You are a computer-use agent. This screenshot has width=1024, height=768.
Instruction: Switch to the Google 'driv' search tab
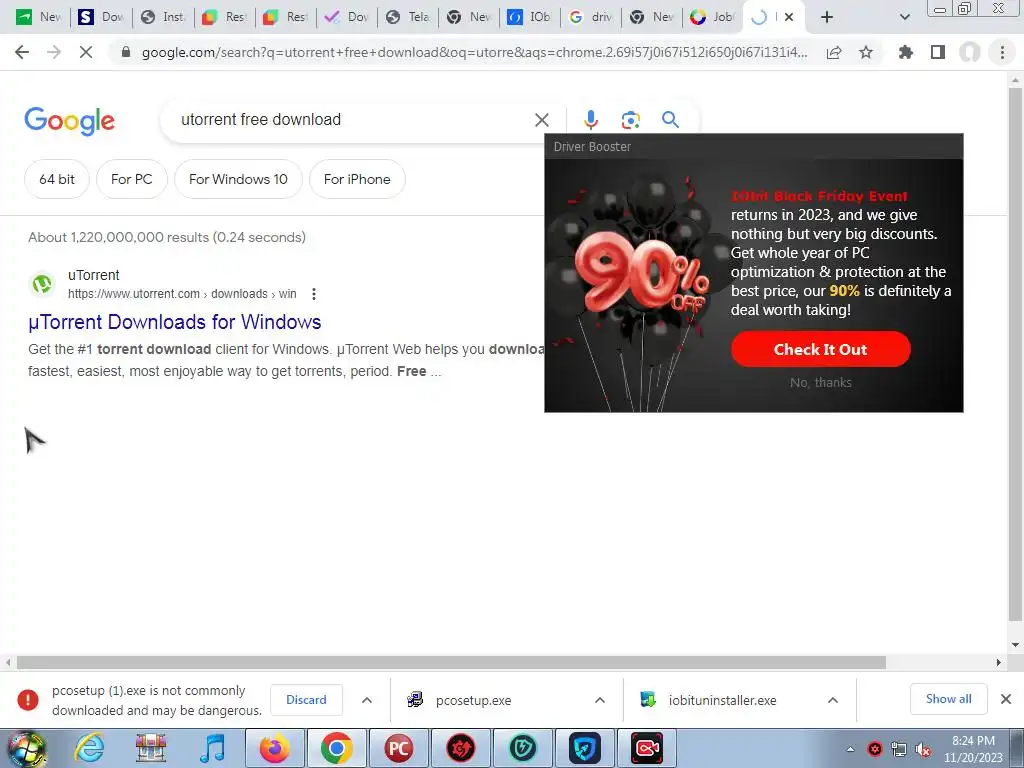pyautogui.click(x=590, y=17)
